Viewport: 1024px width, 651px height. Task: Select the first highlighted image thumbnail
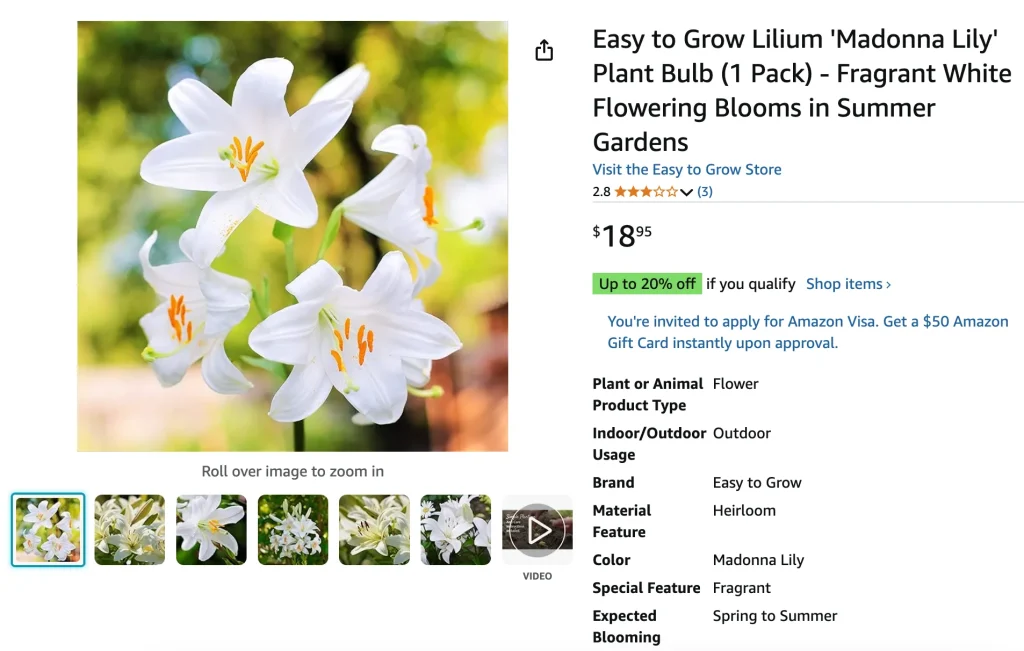pos(48,530)
